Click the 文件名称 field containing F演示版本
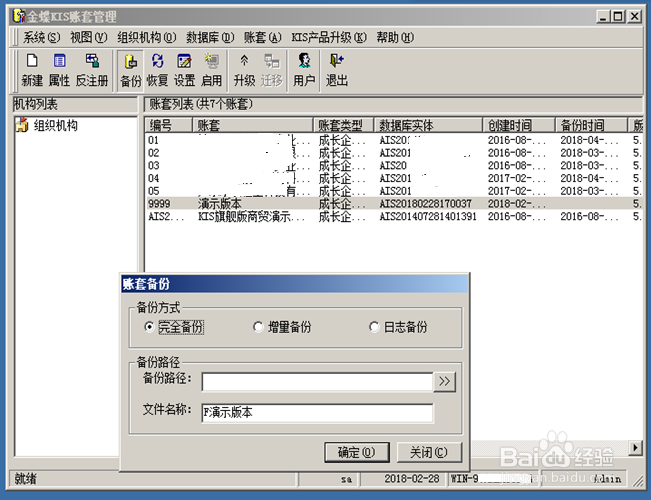The image size is (651, 500). [x=317, y=413]
